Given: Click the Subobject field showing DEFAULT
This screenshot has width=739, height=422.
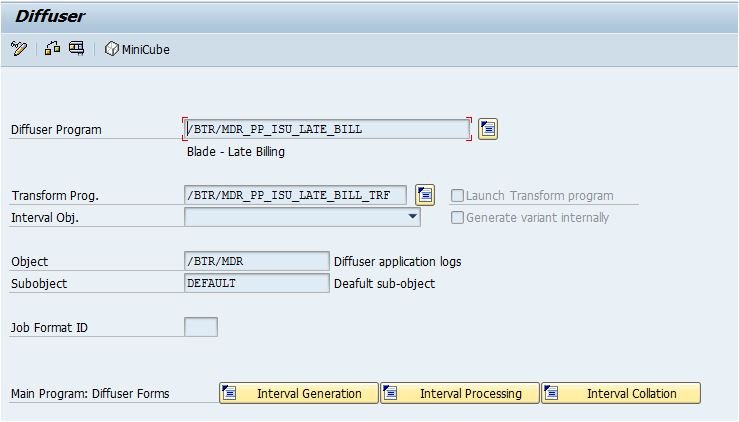Looking at the screenshot, I should pos(256,283).
